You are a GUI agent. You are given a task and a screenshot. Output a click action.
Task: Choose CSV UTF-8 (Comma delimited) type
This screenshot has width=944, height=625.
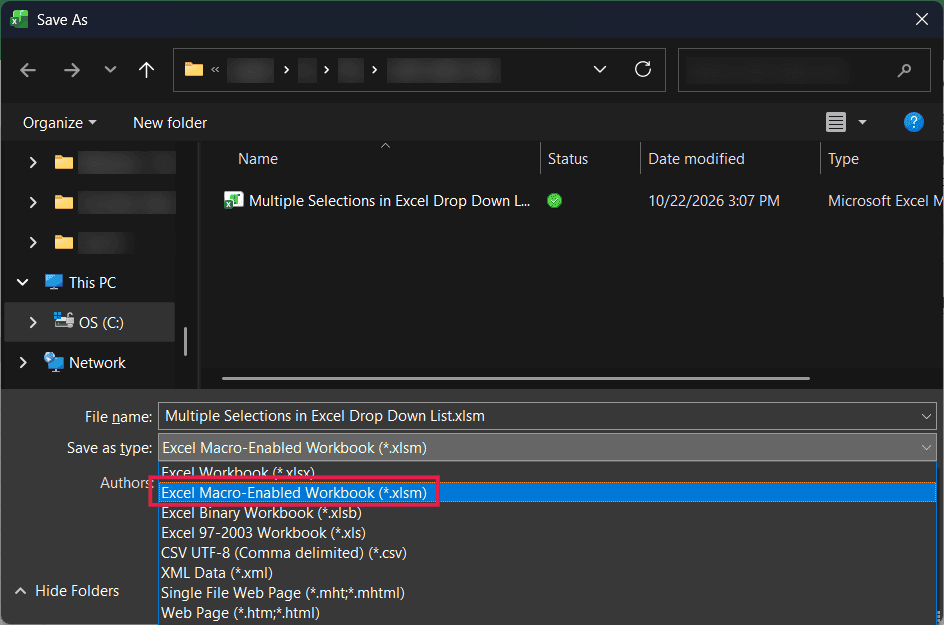(x=547, y=553)
